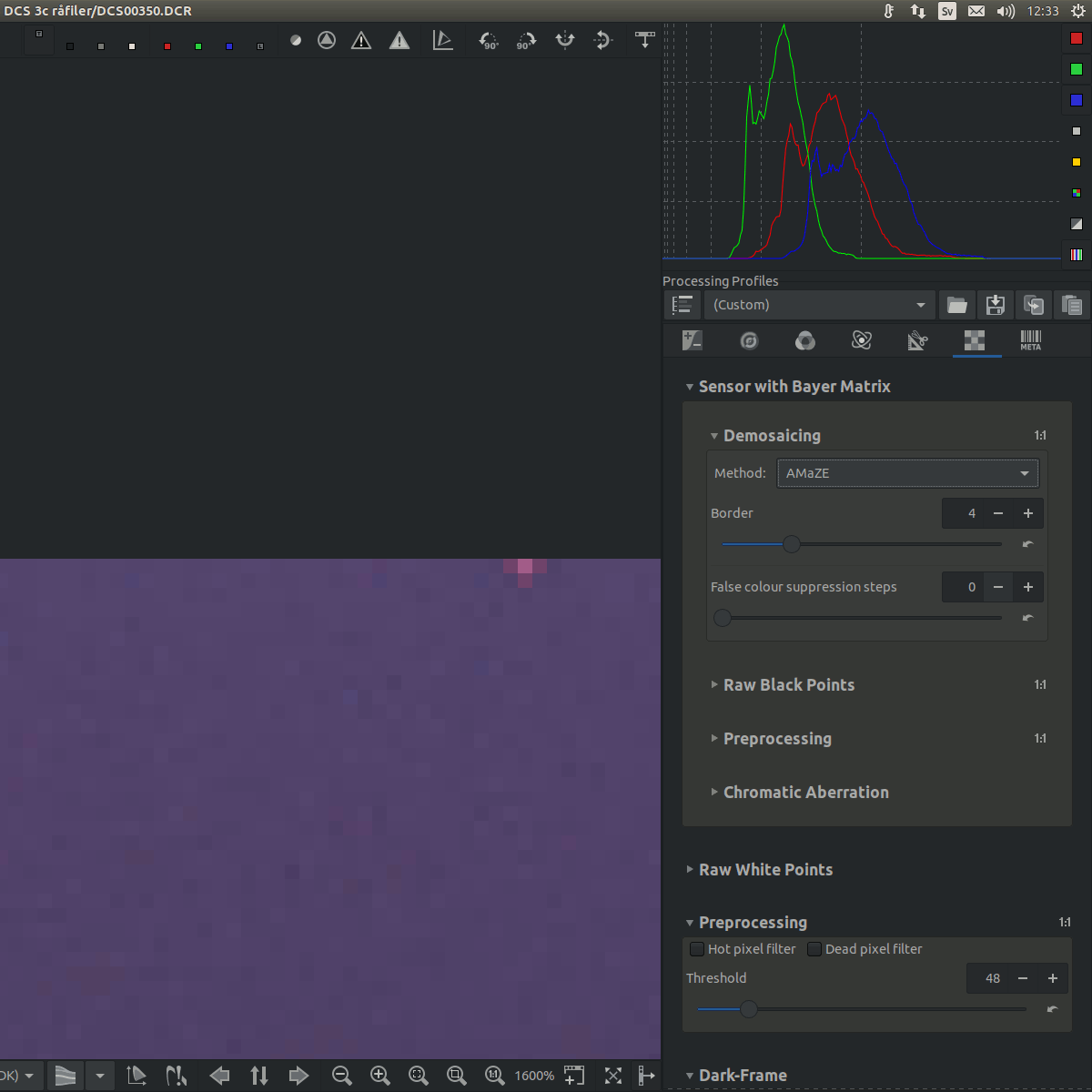
Task: Select the zoom-in magnifier in the bottom bar
Action: click(x=380, y=1076)
